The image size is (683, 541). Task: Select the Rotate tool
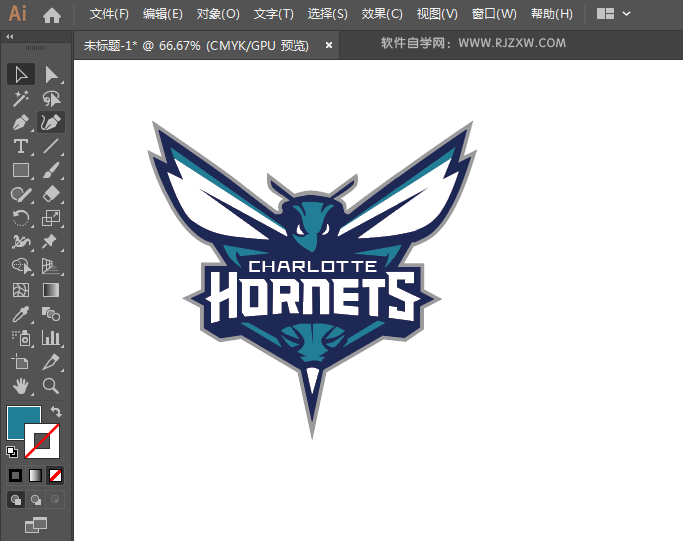[20, 218]
